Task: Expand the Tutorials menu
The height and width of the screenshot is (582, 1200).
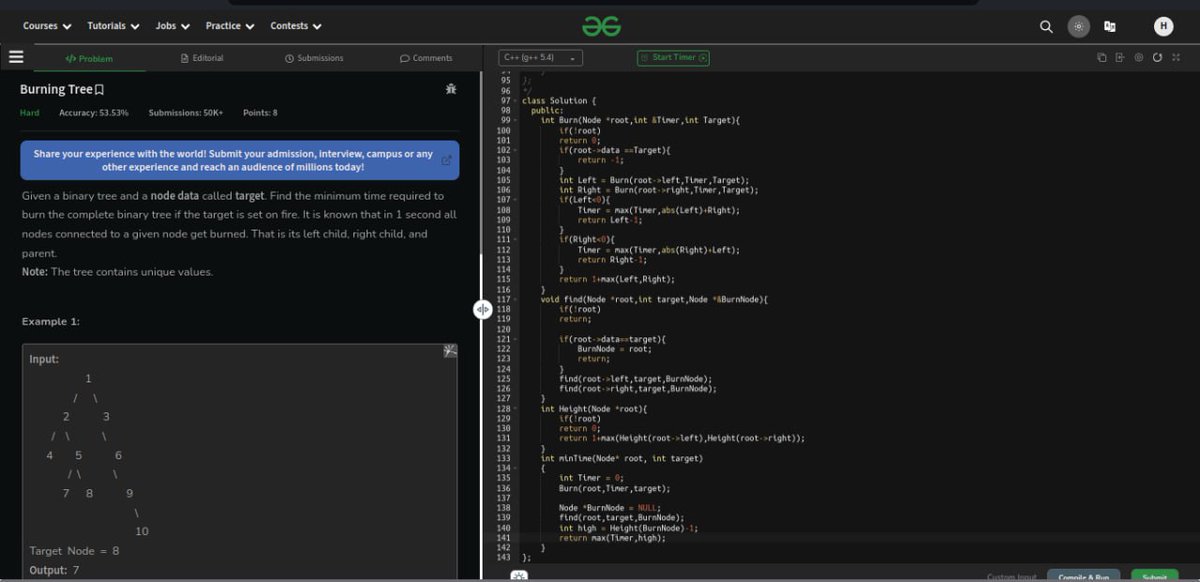Action: click(x=111, y=25)
